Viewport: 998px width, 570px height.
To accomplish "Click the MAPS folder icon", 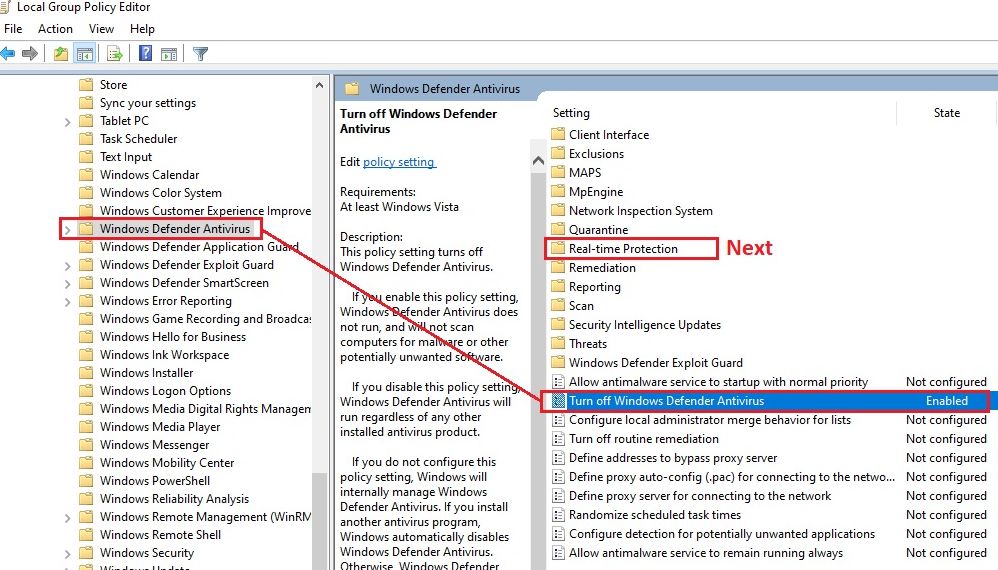I will (558, 172).
